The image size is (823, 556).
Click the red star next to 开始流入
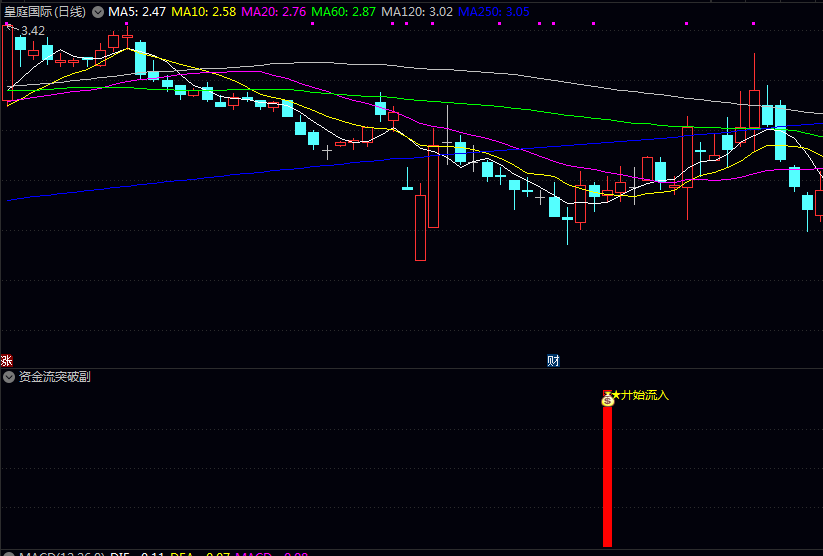[x=616, y=395]
